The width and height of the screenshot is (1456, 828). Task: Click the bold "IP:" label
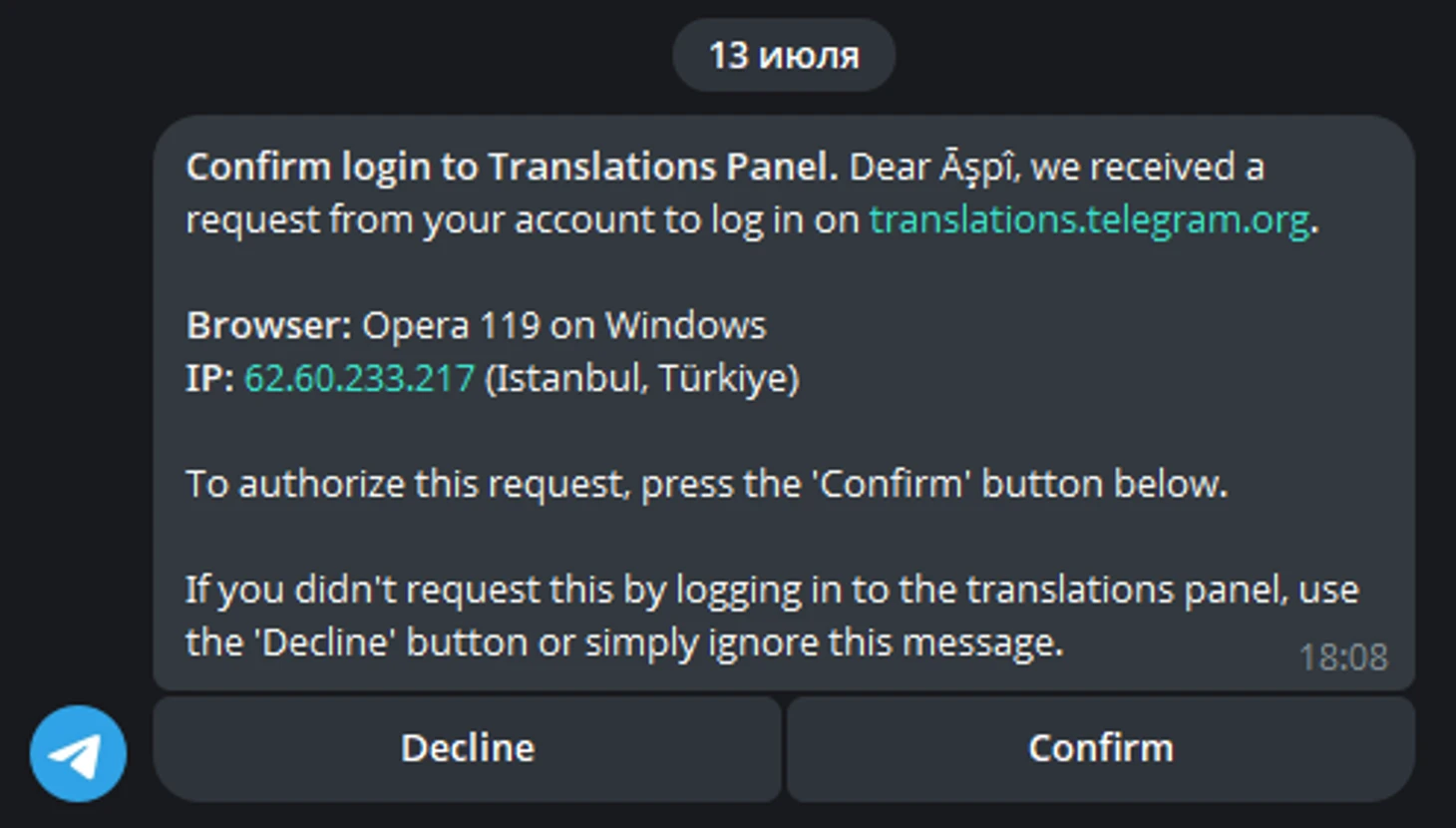209,379
